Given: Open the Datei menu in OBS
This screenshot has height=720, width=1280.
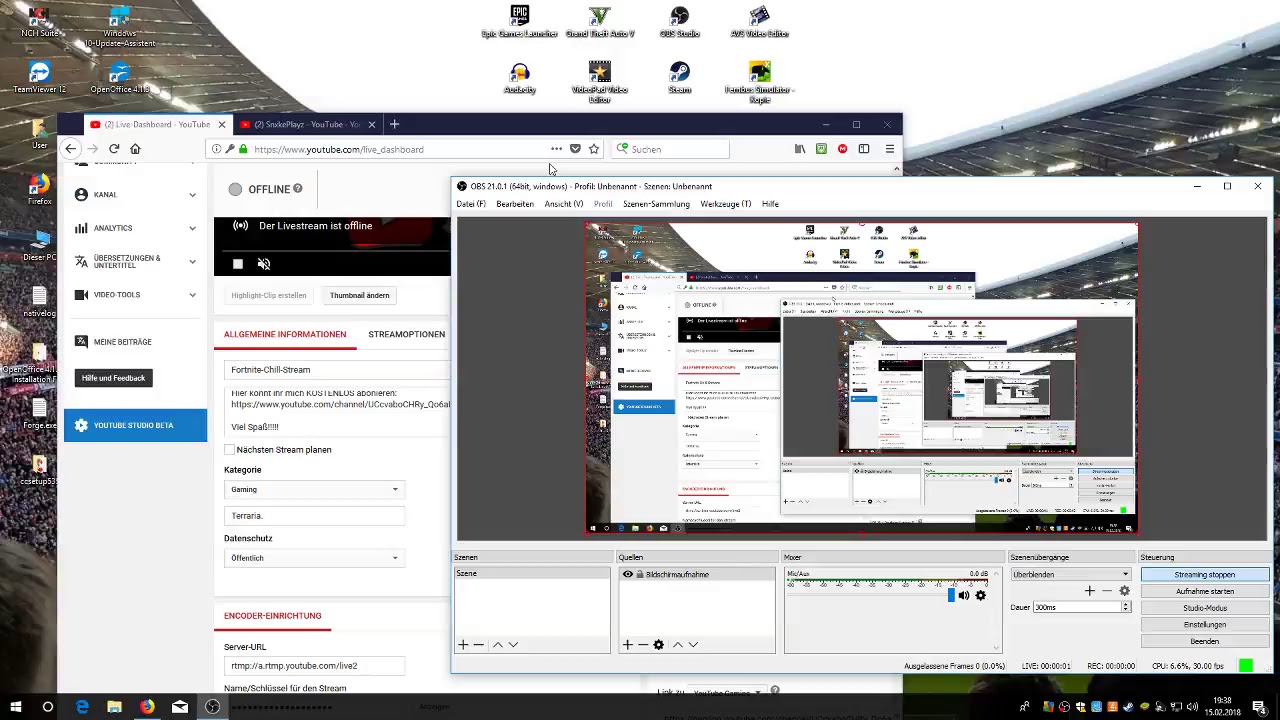Looking at the screenshot, I should click(471, 204).
